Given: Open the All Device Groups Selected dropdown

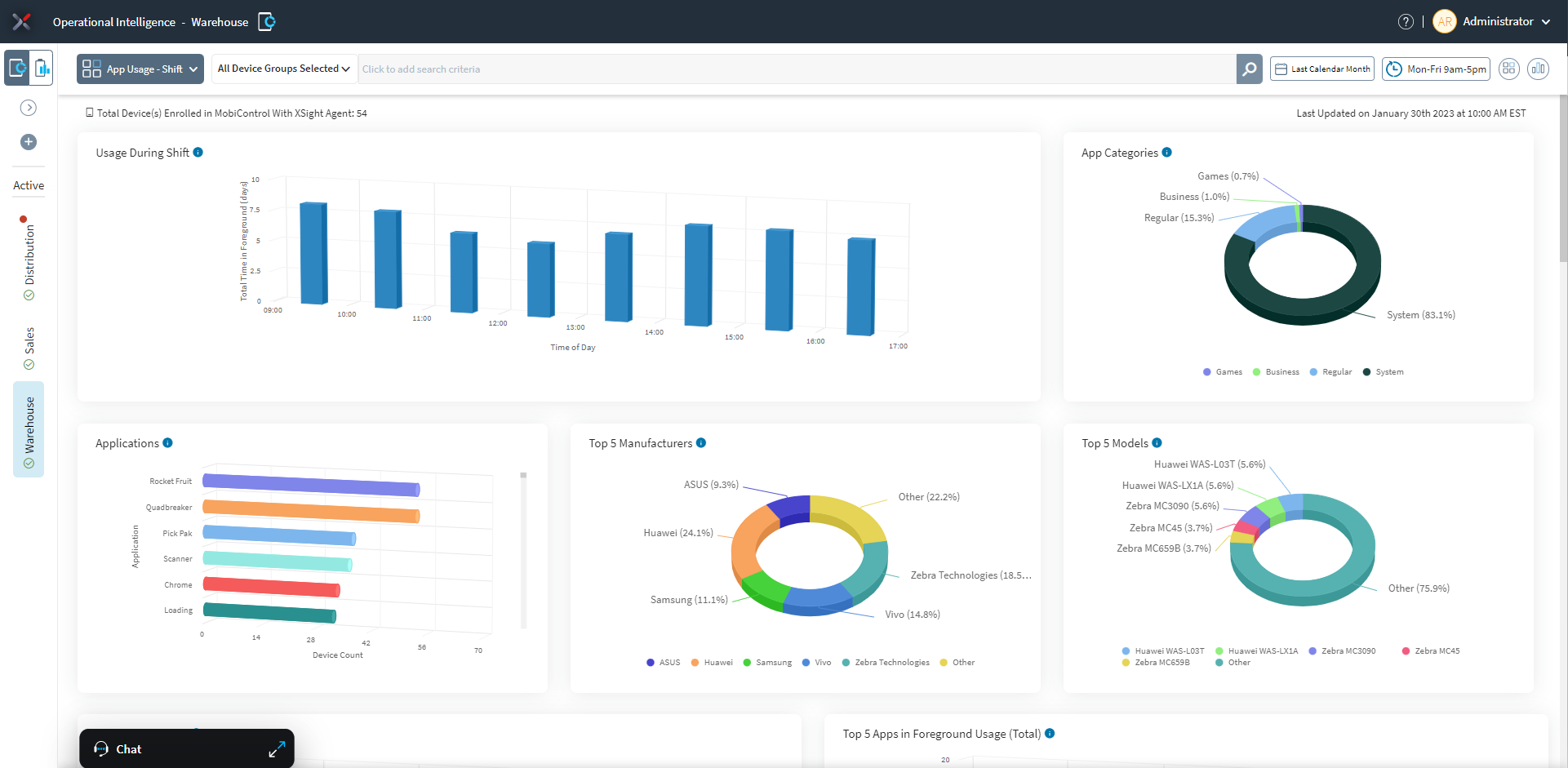Looking at the screenshot, I should [x=282, y=69].
